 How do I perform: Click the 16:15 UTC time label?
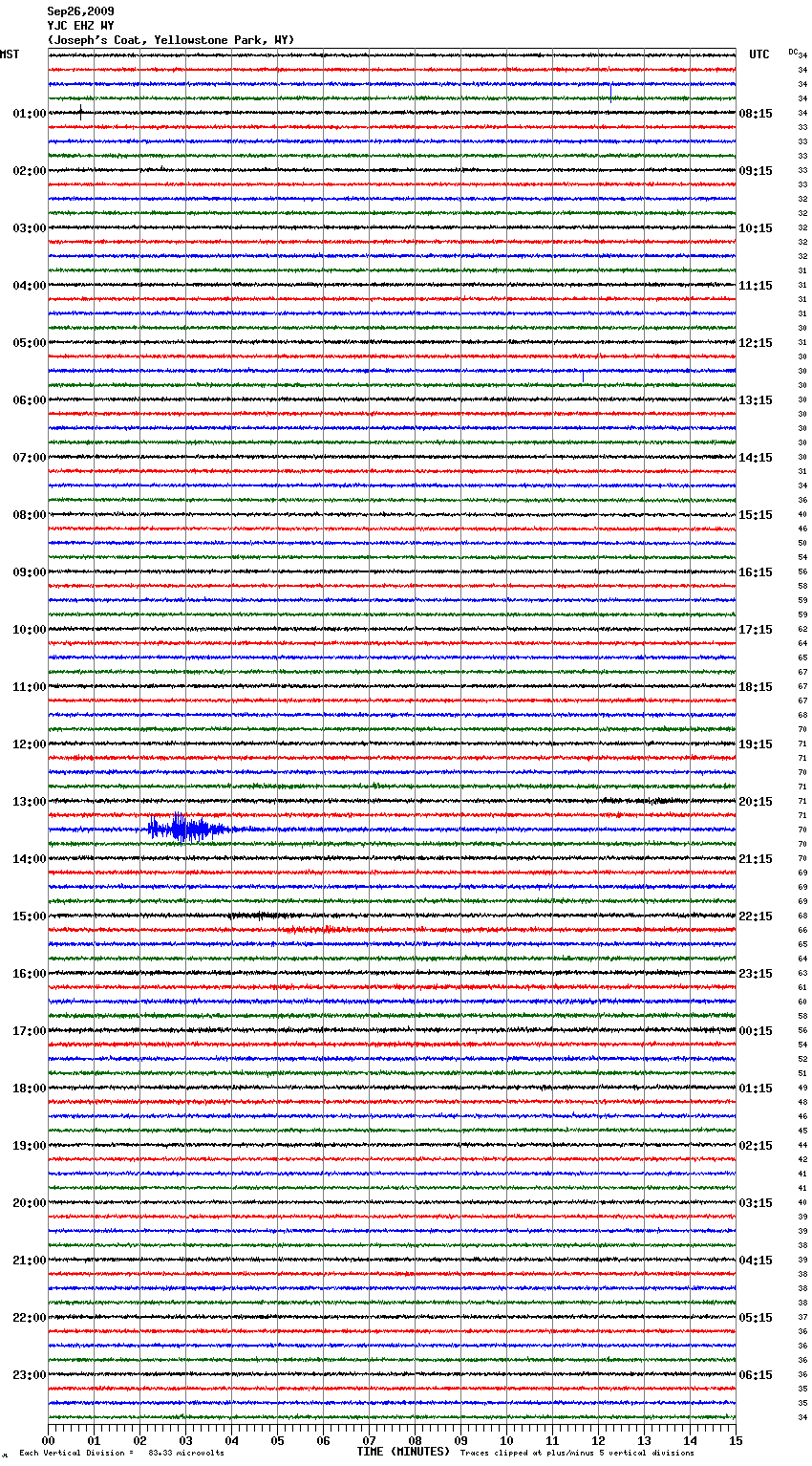756,572
